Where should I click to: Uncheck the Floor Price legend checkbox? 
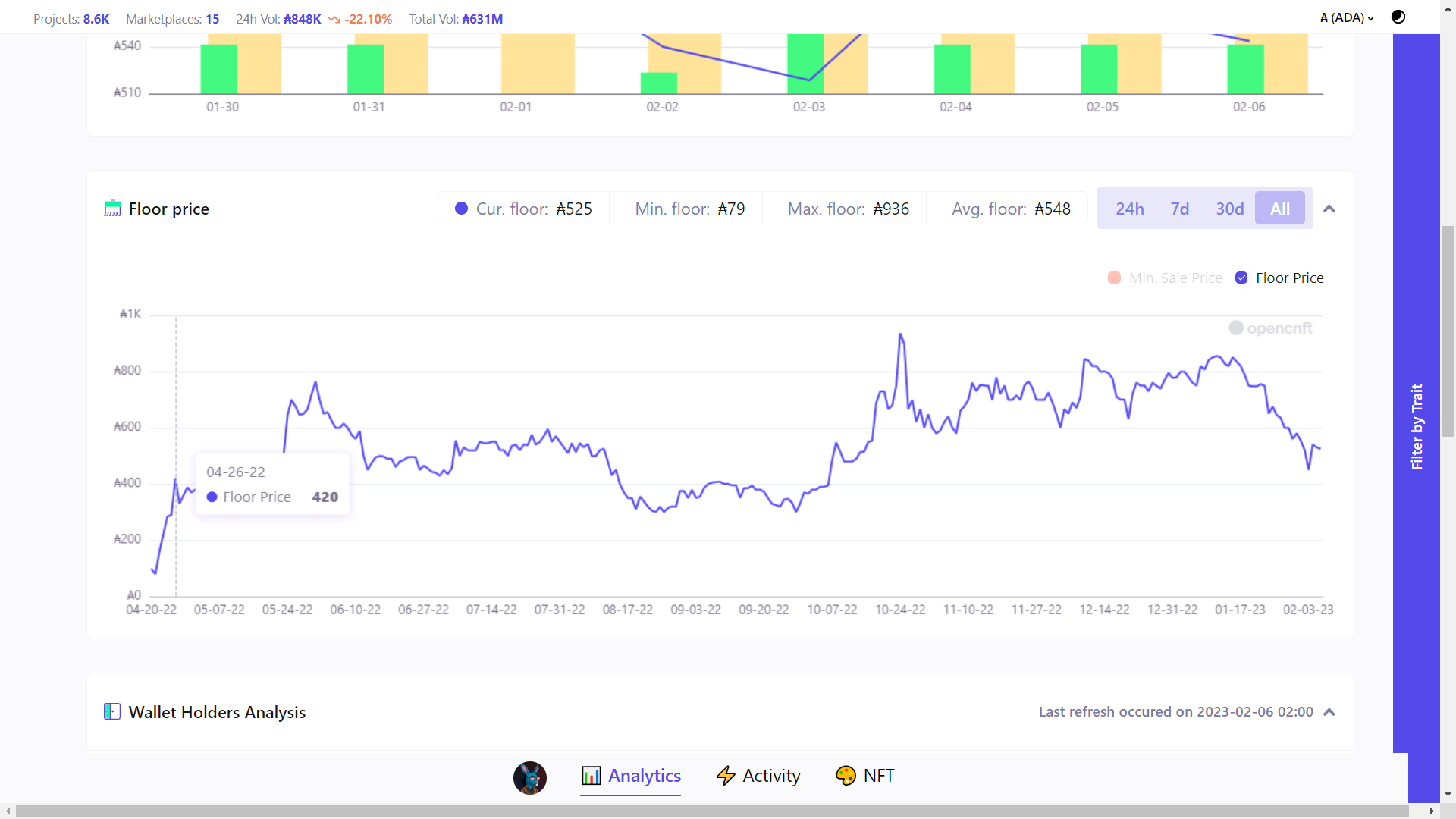coord(1241,278)
